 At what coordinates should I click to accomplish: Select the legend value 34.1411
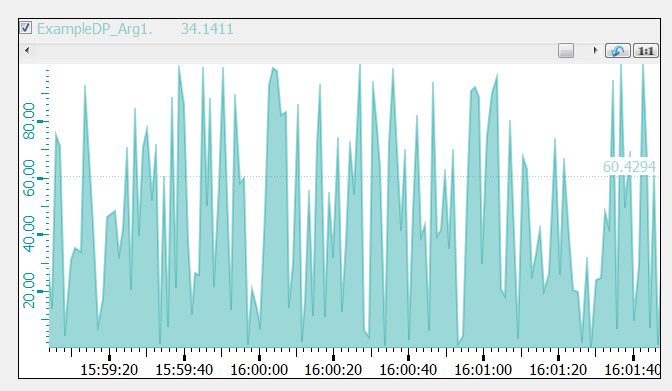click(207, 29)
